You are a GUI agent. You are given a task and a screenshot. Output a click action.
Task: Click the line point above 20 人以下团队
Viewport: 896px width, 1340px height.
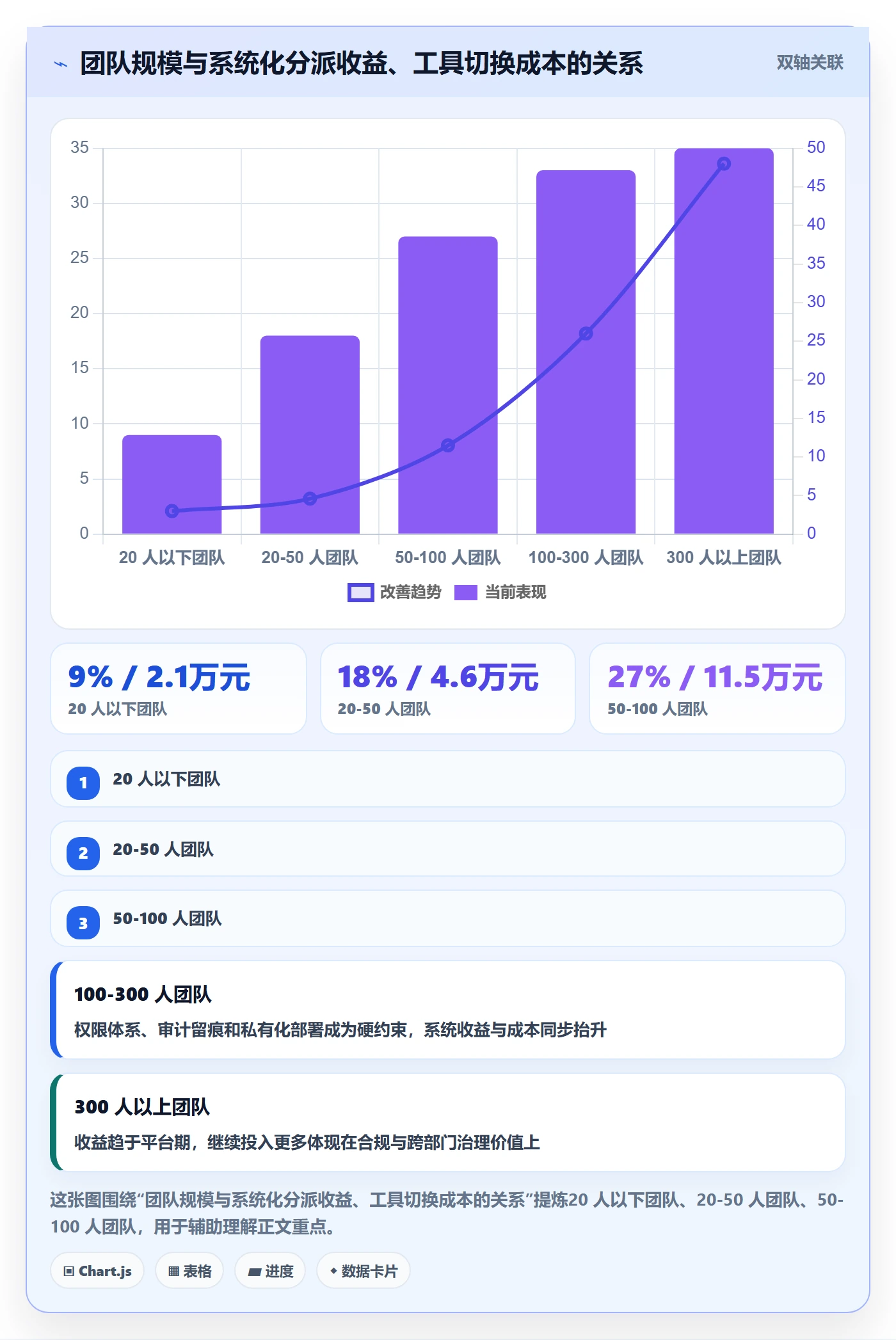pos(172,511)
